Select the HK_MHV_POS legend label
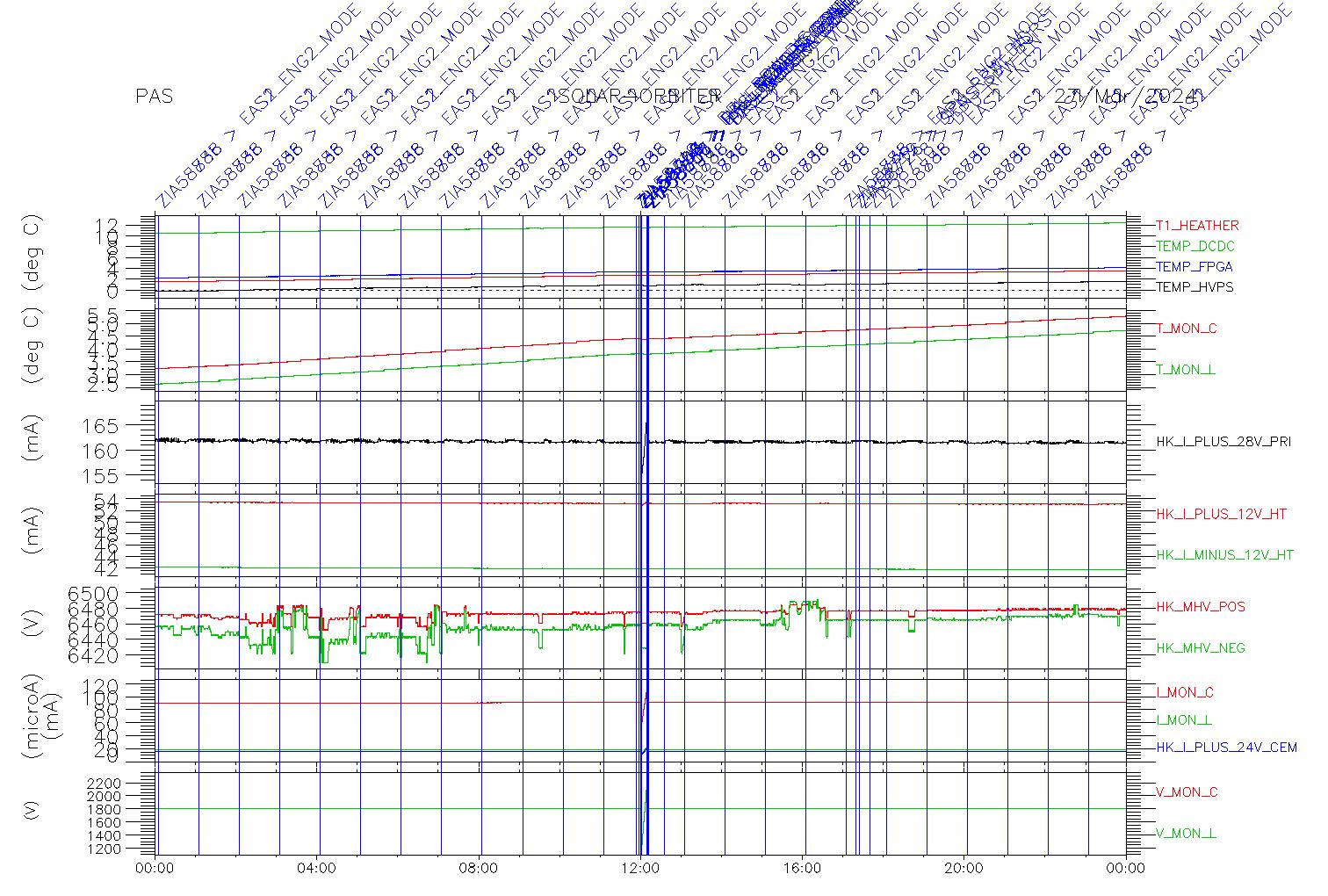The image size is (1328, 896). pos(1201,607)
